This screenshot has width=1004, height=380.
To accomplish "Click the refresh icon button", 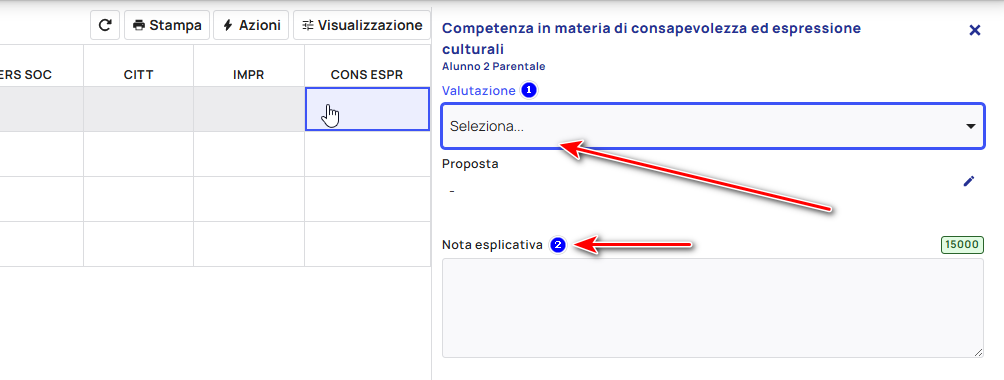I will pos(105,25).
